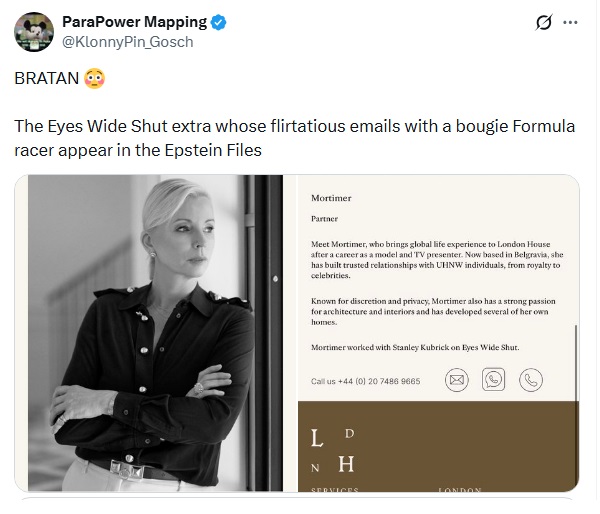Open the black-and-white woman photo

(155, 333)
